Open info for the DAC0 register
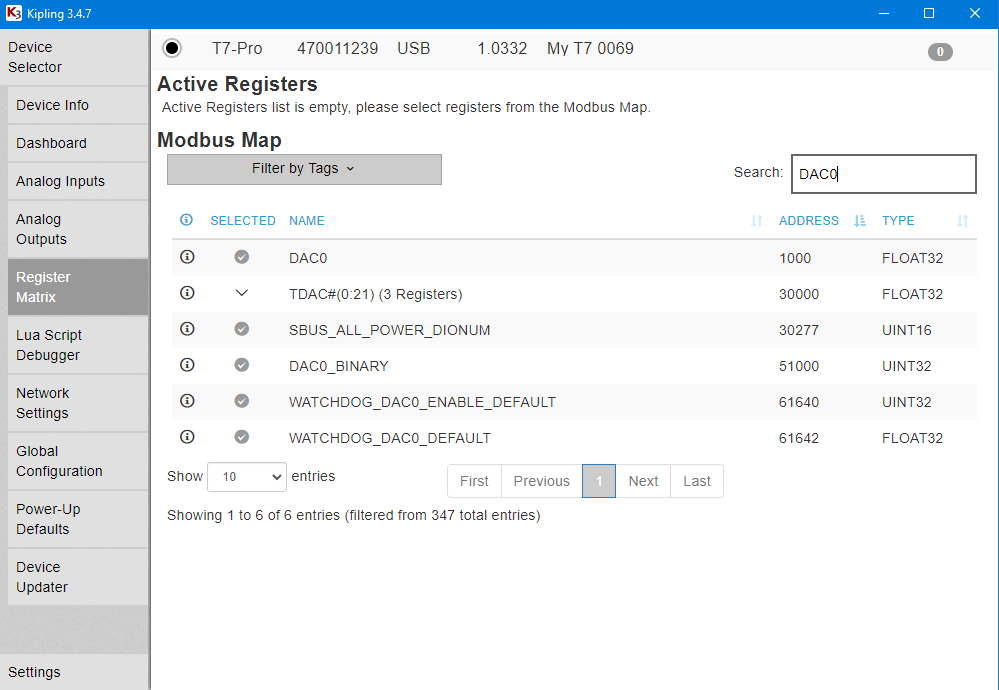Viewport: 999px width, 690px height. [187, 257]
